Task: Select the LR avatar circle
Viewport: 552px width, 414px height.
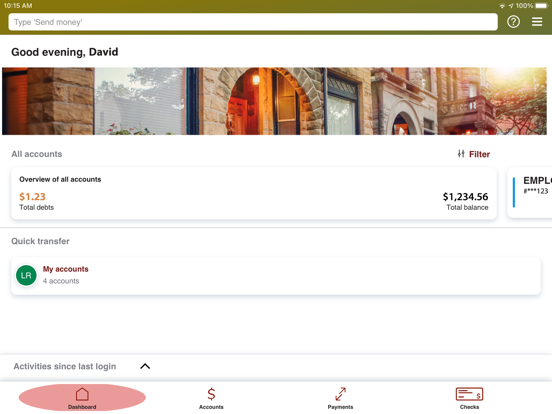Action: (x=26, y=275)
